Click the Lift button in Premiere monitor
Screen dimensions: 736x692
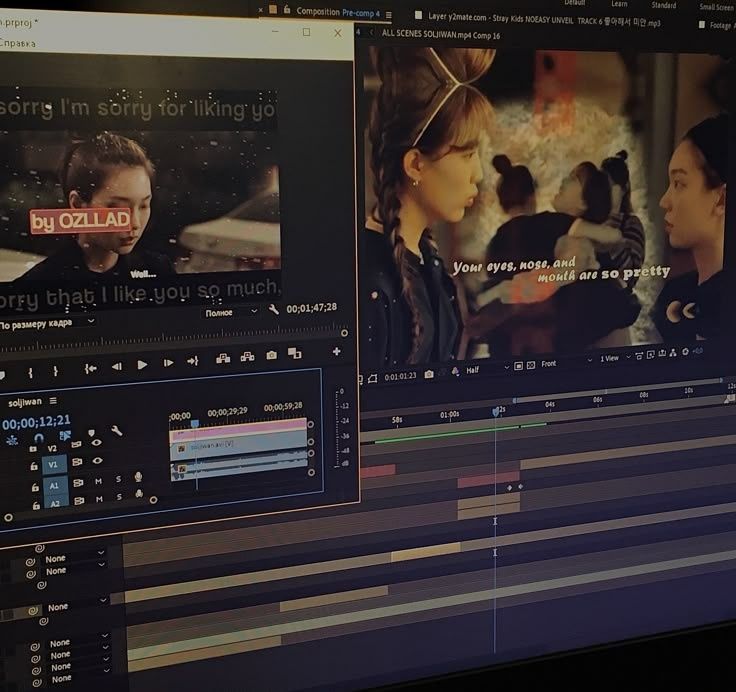tap(223, 359)
